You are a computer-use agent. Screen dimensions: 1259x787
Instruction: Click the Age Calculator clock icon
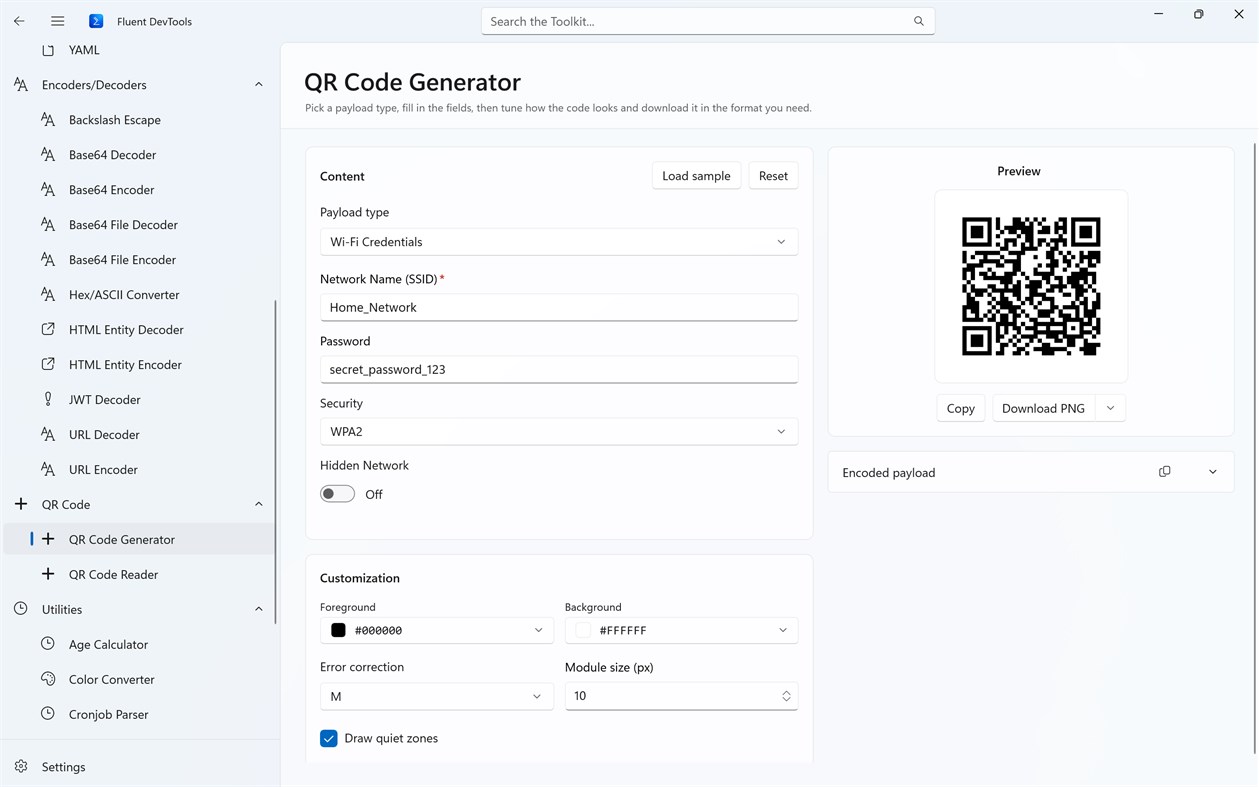point(47,644)
